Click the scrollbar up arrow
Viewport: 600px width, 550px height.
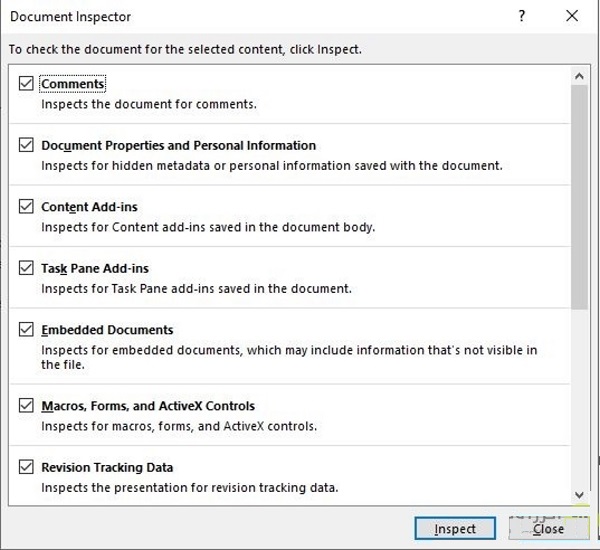coord(579,75)
